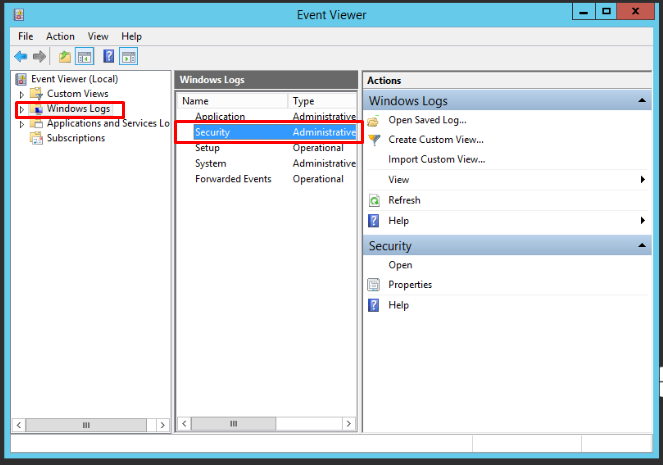Expand the Custom Views tree node
663x465 pixels.
(22, 94)
